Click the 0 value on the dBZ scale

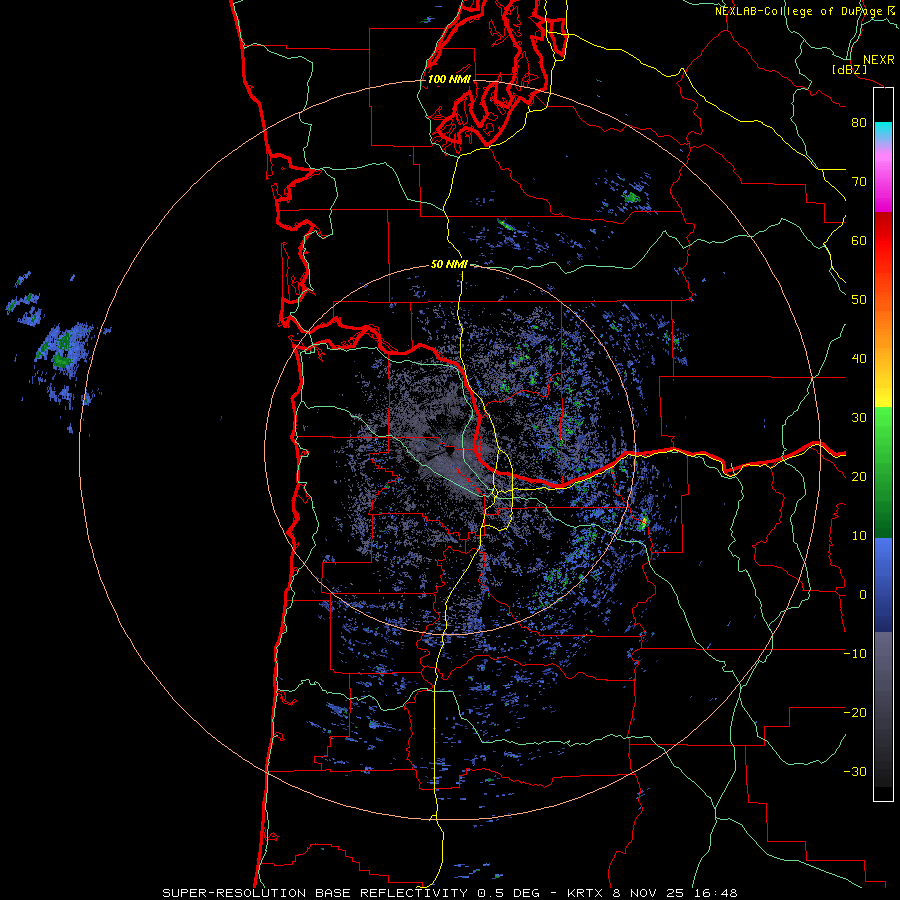[862, 595]
